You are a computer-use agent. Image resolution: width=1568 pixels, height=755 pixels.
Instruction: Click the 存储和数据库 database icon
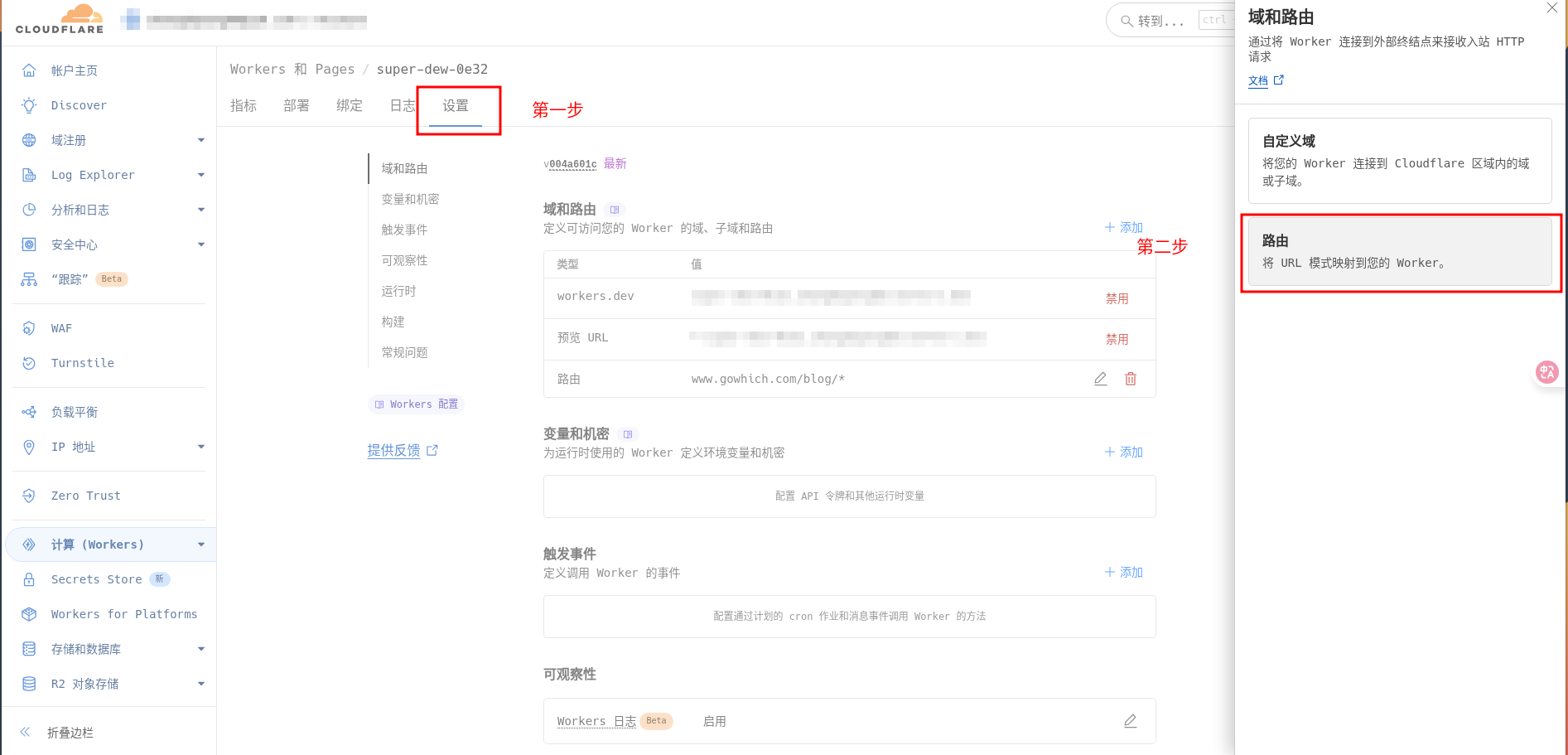pyautogui.click(x=29, y=649)
